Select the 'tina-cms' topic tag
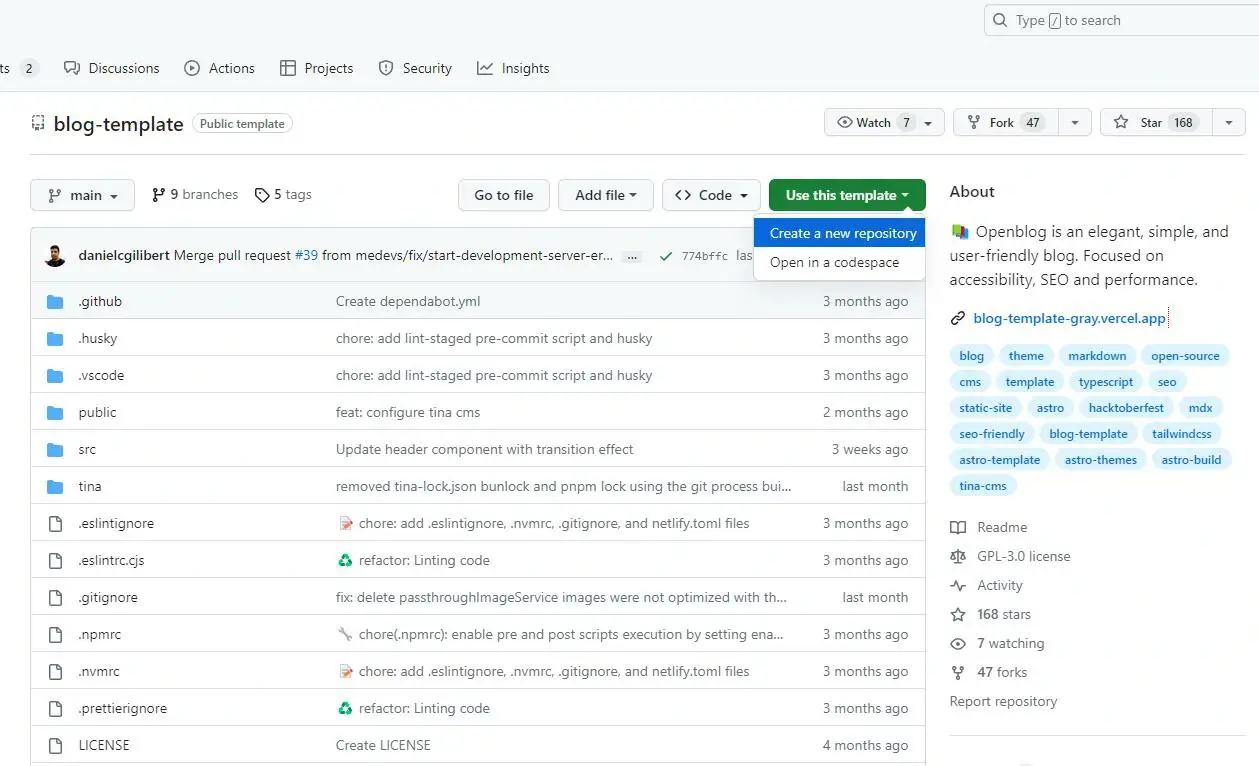 [x=983, y=485]
